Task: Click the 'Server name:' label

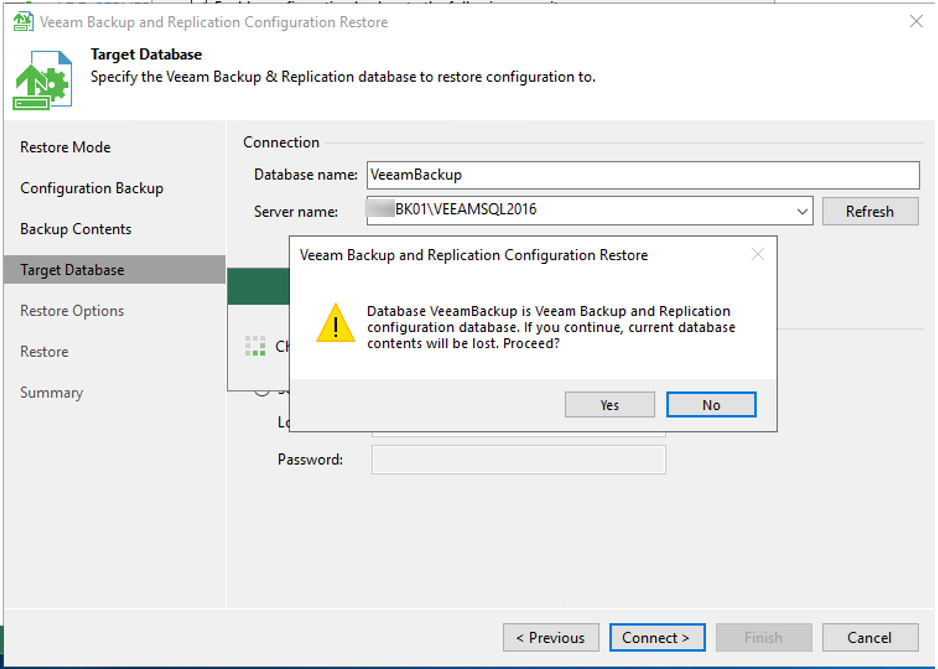Action: coord(296,212)
